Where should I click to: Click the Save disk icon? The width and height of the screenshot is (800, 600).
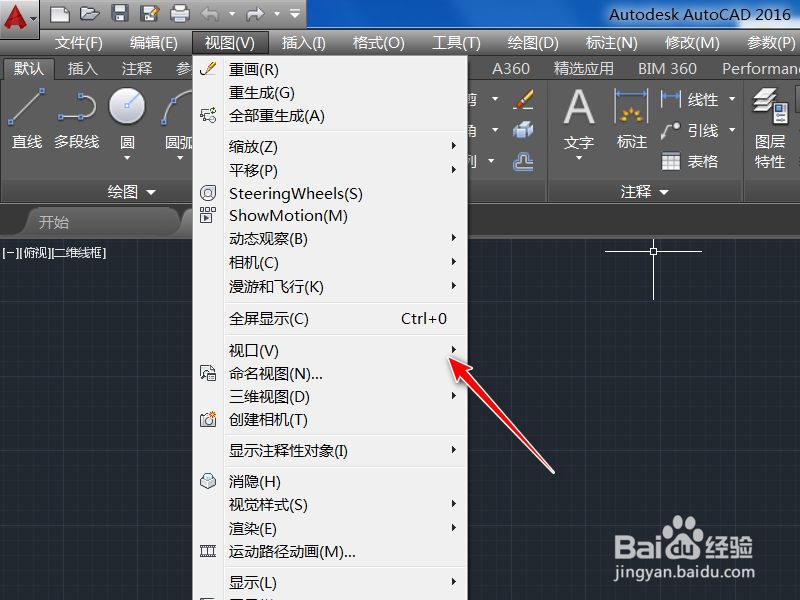click(120, 14)
